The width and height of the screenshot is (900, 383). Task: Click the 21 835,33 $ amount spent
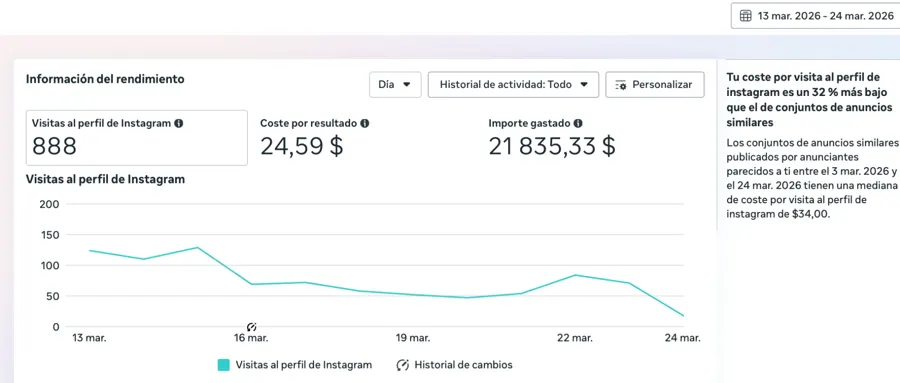click(552, 147)
